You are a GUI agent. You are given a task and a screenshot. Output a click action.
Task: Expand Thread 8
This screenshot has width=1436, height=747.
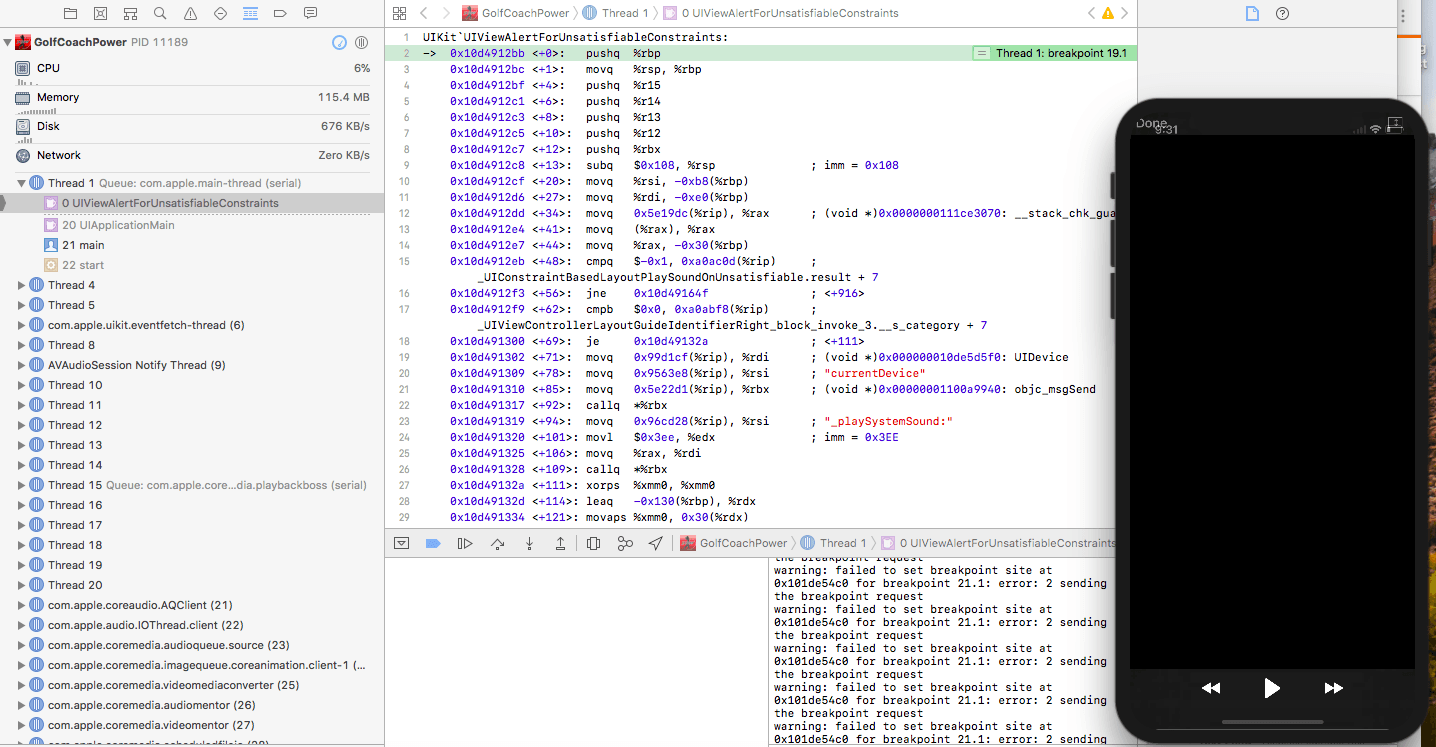click(22, 345)
